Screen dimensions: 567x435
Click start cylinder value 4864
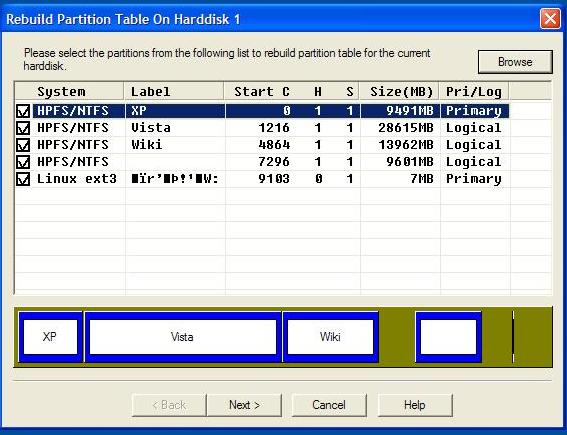[274, 145]
